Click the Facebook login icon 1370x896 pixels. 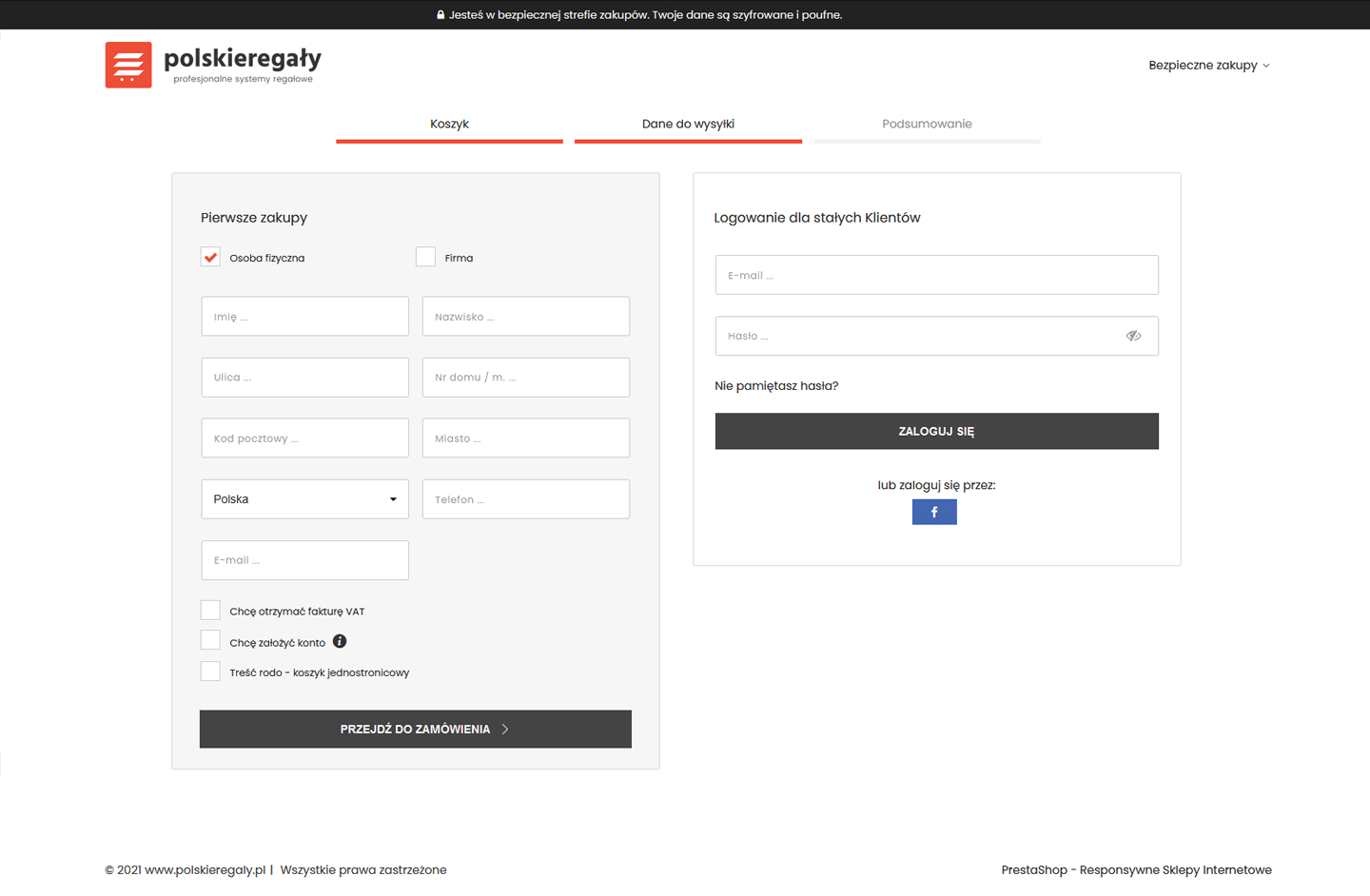[934, 513]
